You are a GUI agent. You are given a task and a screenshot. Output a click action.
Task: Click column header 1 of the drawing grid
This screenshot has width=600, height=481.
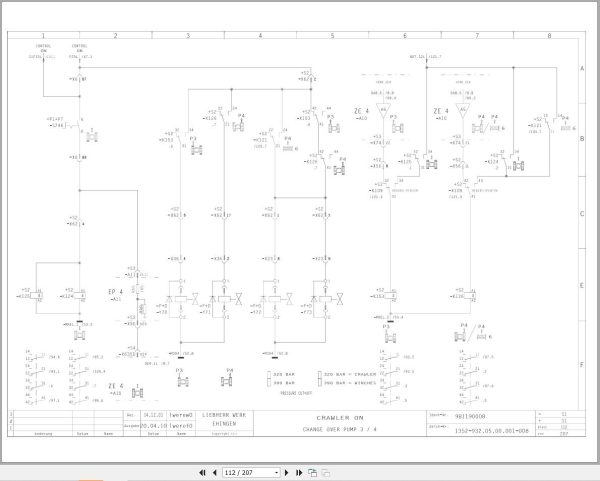tap(43, 36)
